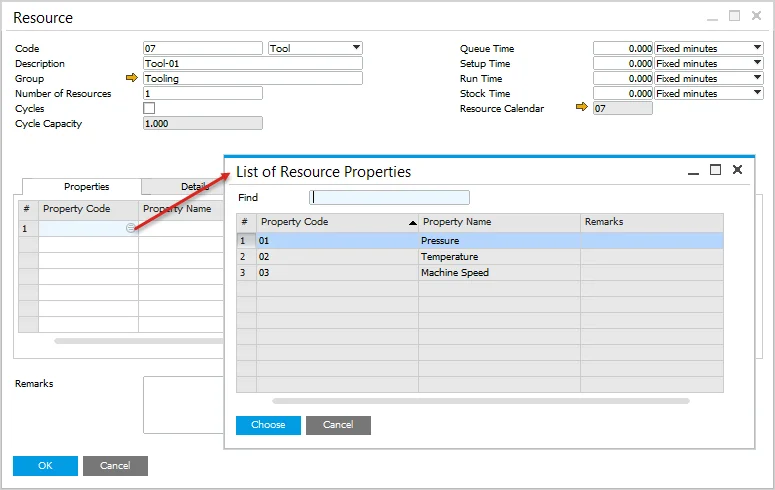Close the List of Resource Properties window
Image resolution: width=775 pixels, height=490 pixels.
coord(737,170)
